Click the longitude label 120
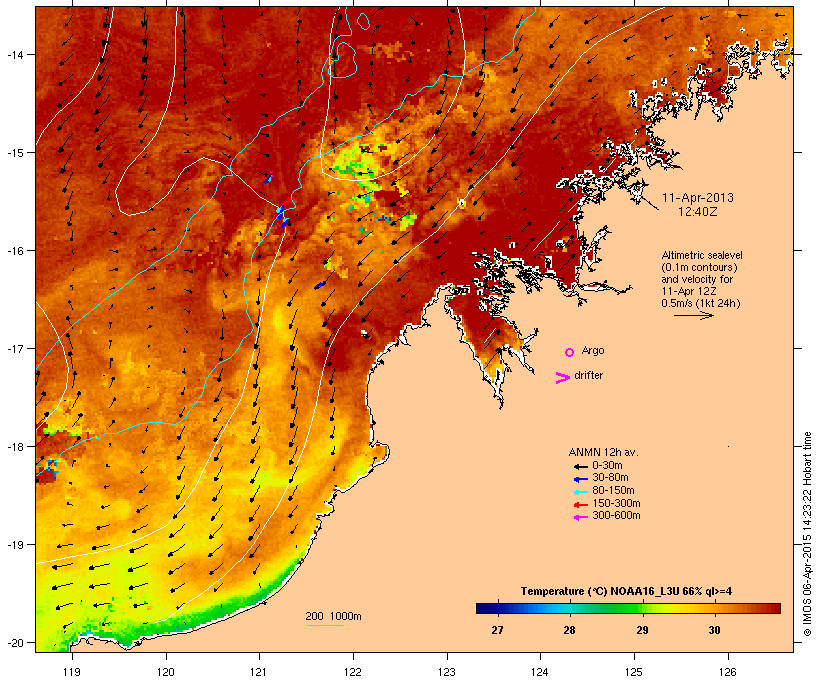 coord(166,672)
